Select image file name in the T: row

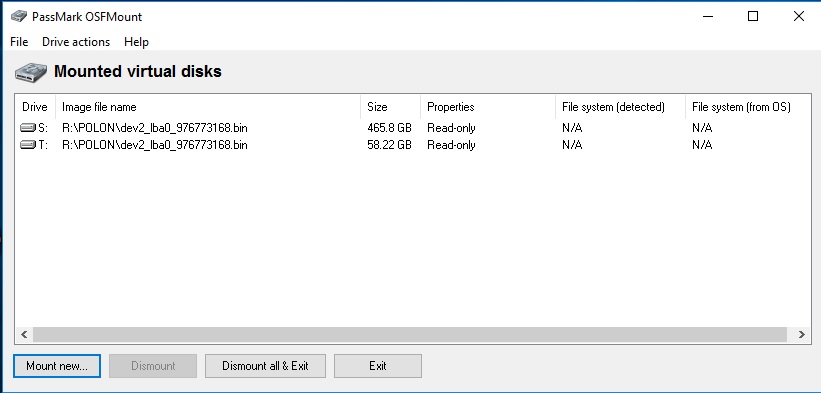click(x=154, y=145)
